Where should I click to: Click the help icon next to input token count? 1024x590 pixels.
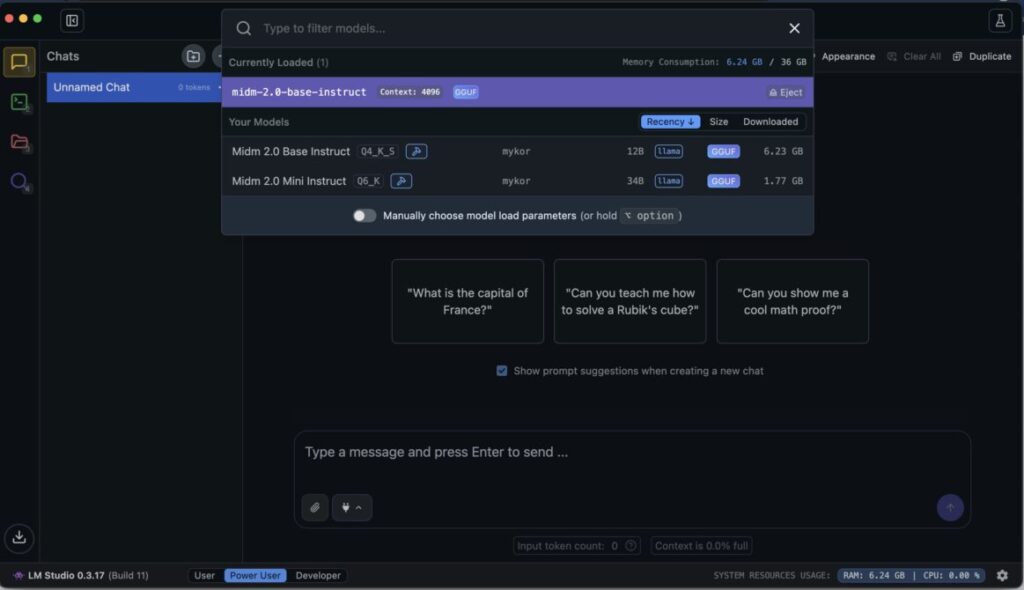(x=630, y=546)
